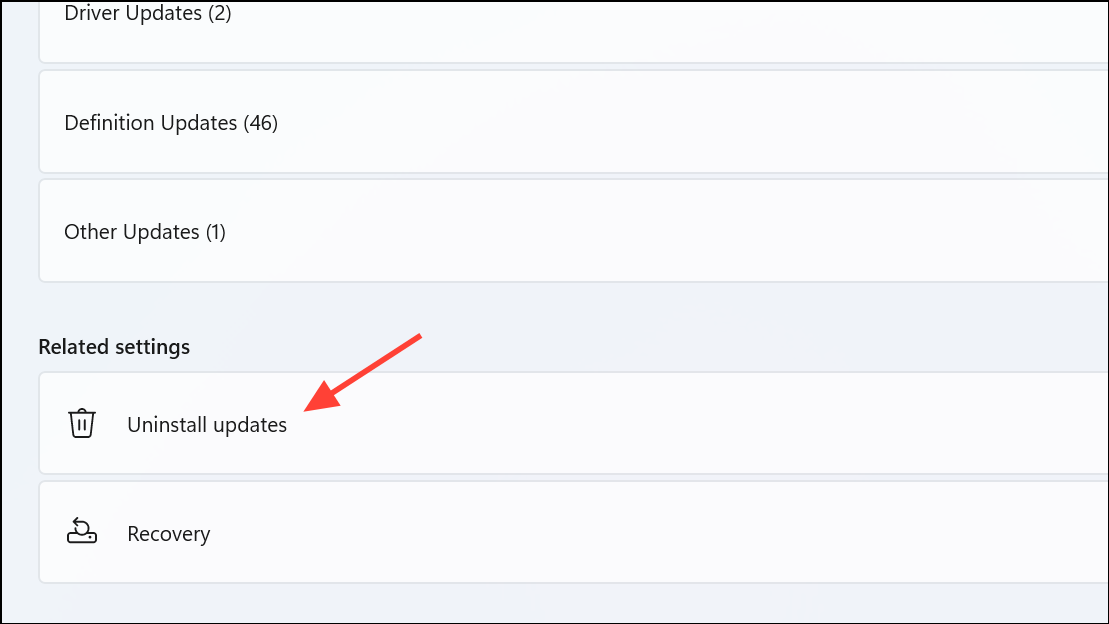
Task: Click empty area of the Uninstall updates card
Action: [707, 423]
